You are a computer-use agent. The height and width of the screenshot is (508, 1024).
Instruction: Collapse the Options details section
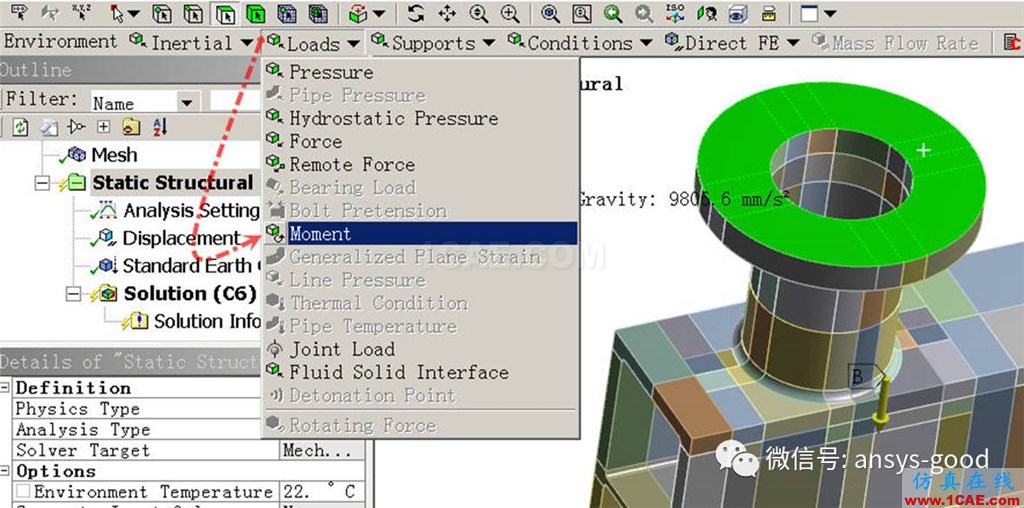coord(5,471)
